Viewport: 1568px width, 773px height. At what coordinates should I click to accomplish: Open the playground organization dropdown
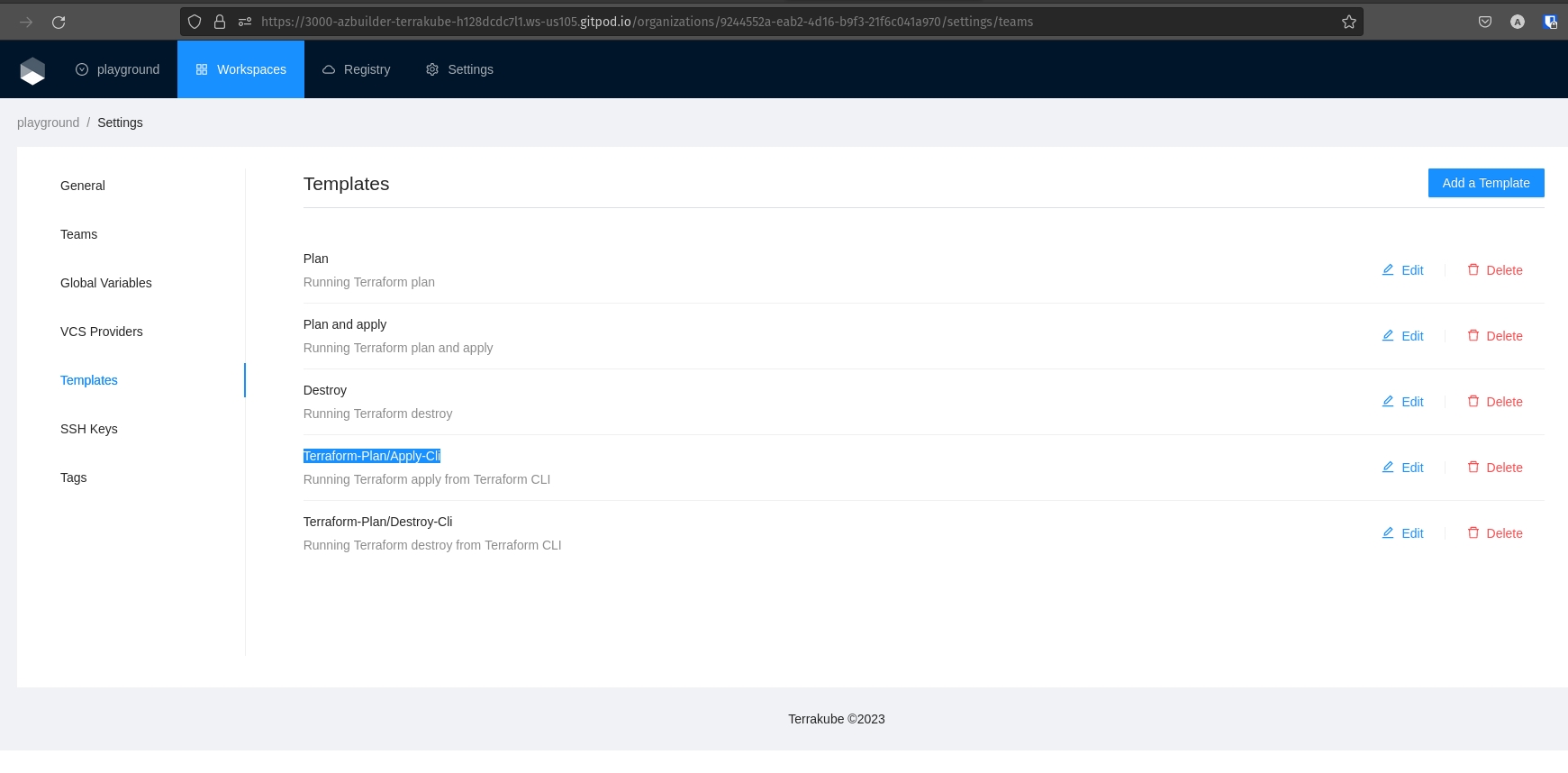pyautogui.click(x=118, y=69)
